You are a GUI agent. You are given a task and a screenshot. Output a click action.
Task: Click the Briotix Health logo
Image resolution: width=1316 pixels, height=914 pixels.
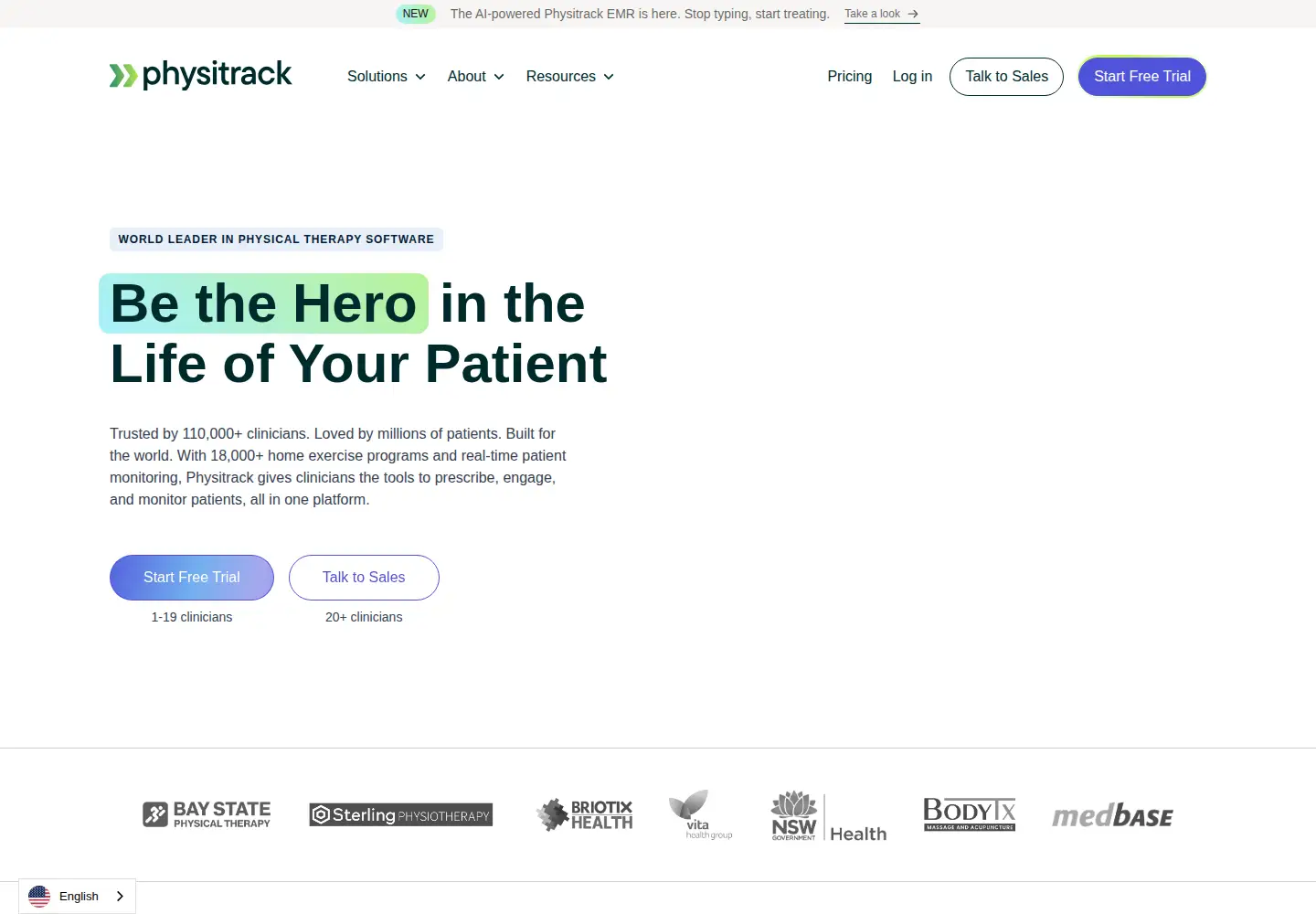584,814
